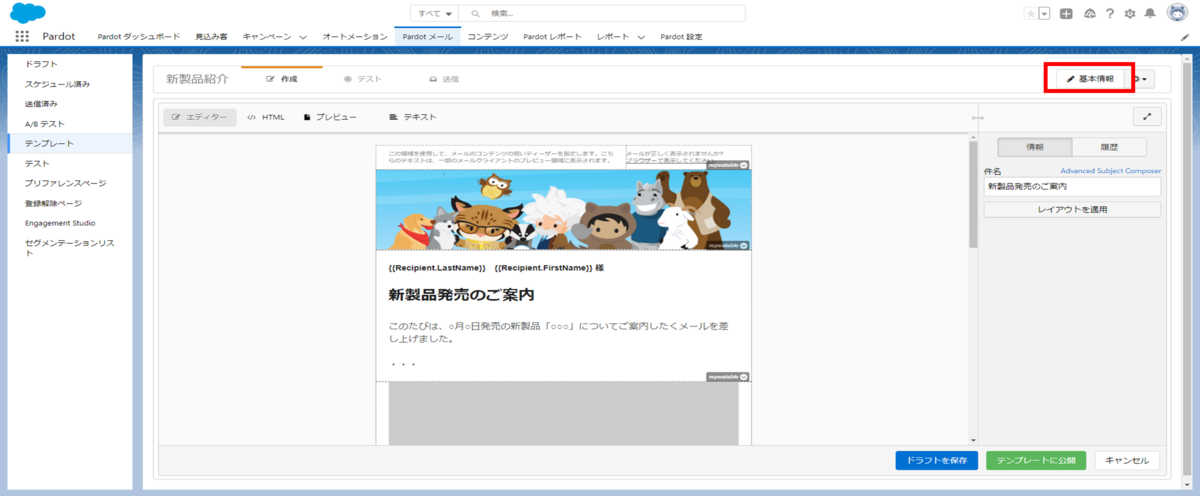Viewport: 1200px width, 496px height.
Task: View notifications via the bell icon
Action: [1150, 14]
